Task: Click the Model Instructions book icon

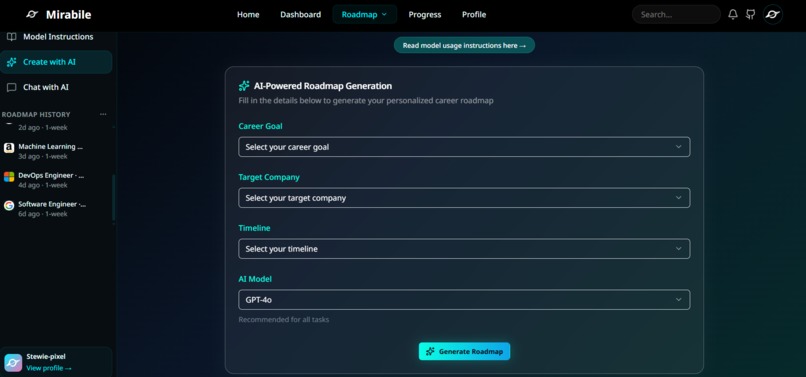Action: 11,37
